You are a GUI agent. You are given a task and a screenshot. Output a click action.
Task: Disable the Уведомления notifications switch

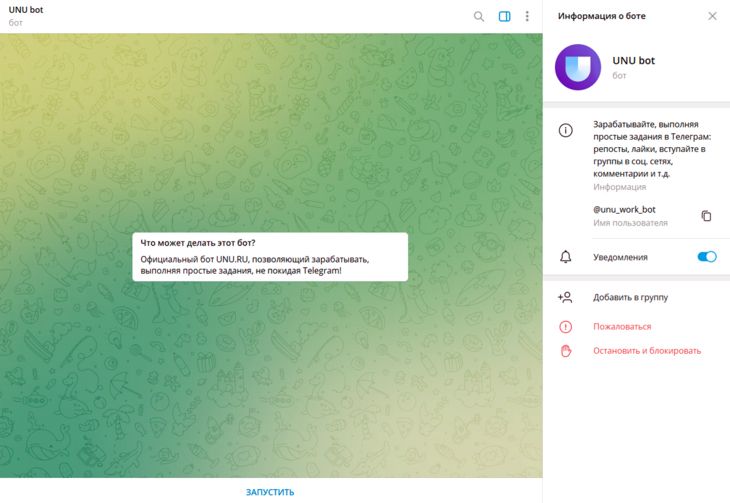tap(707, 257)
